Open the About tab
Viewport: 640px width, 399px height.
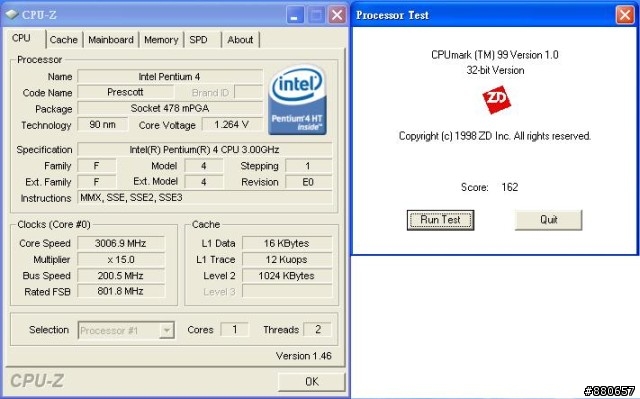[240, 40]
